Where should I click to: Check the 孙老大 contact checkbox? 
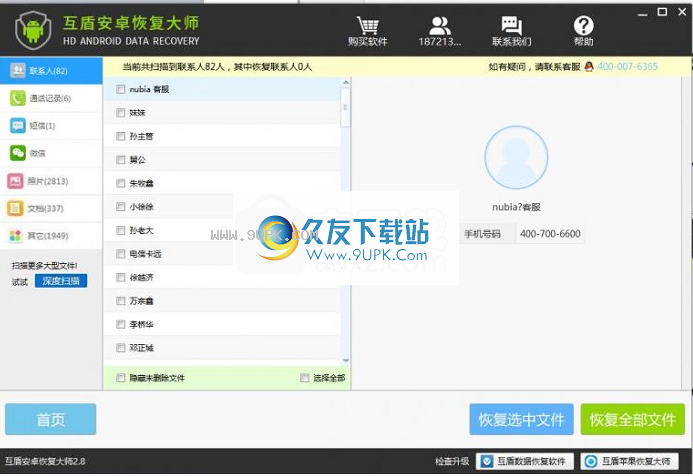(121, 230)
